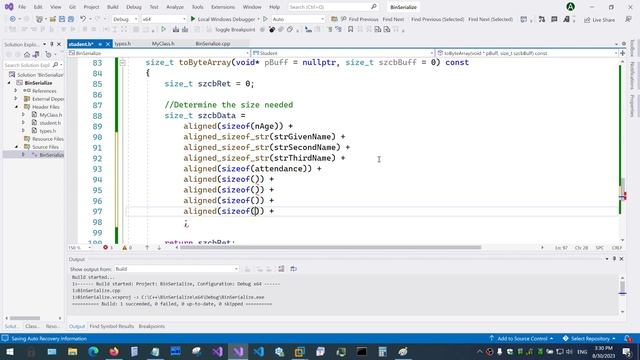Screen dimensions: 640x360
Task: Open Visual Studio Code from taskbar
Action: [x=258, y=351]
